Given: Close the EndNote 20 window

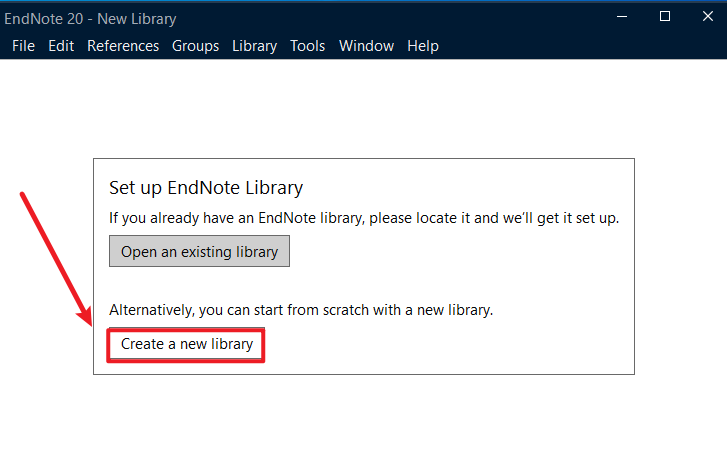Looking at the screenshot, I should pos(708,17).
